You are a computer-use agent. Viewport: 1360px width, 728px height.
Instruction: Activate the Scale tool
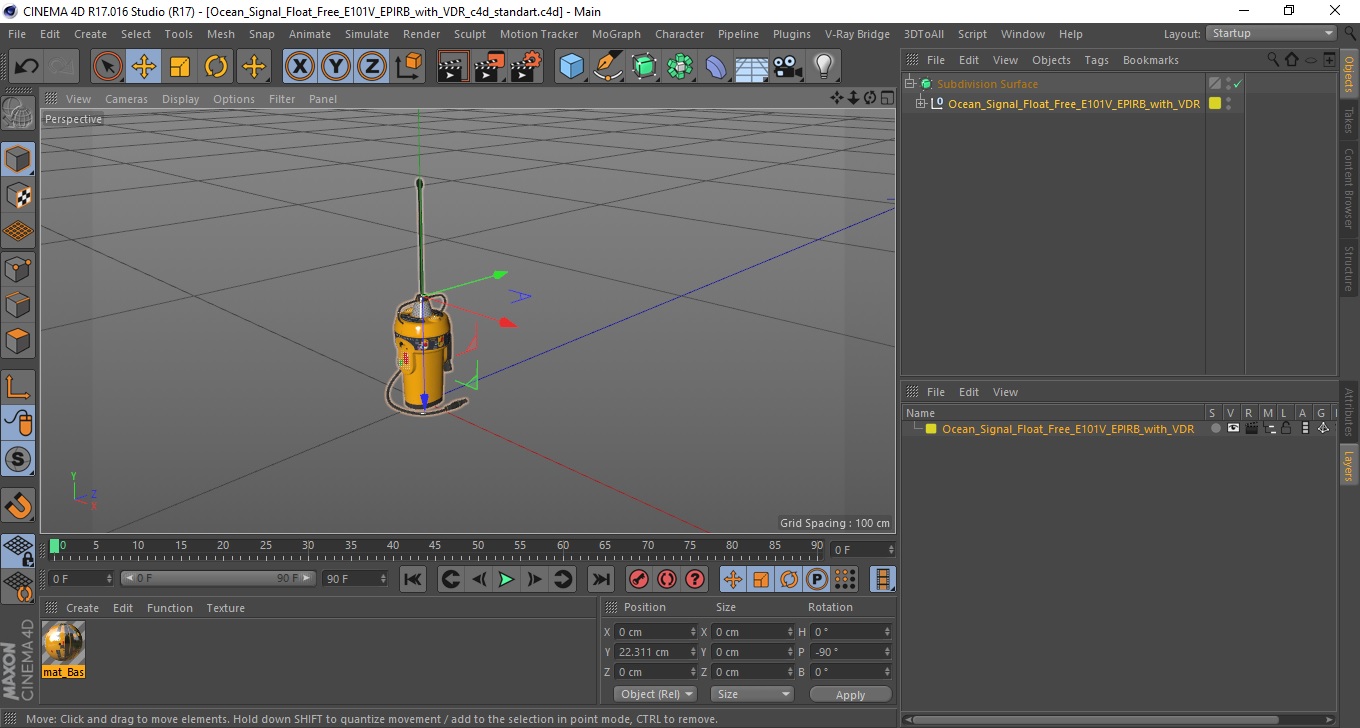[180, 67]
